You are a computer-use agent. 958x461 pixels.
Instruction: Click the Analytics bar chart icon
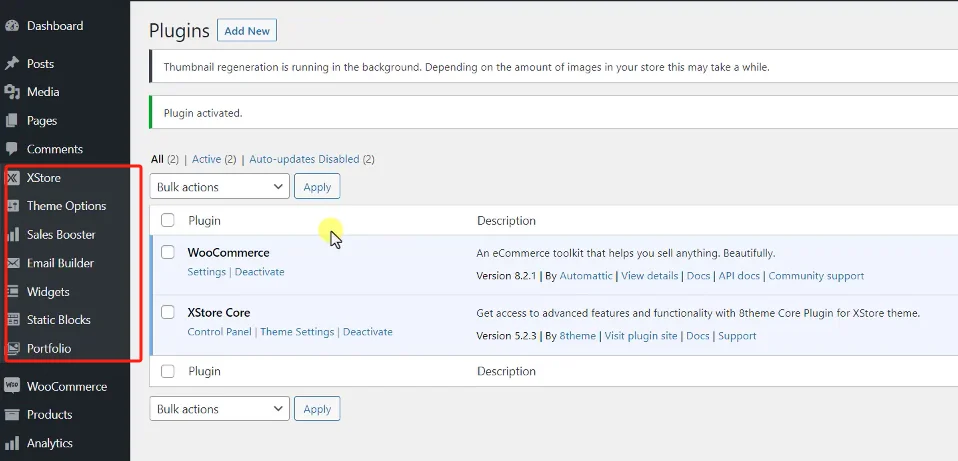[12, 443]
